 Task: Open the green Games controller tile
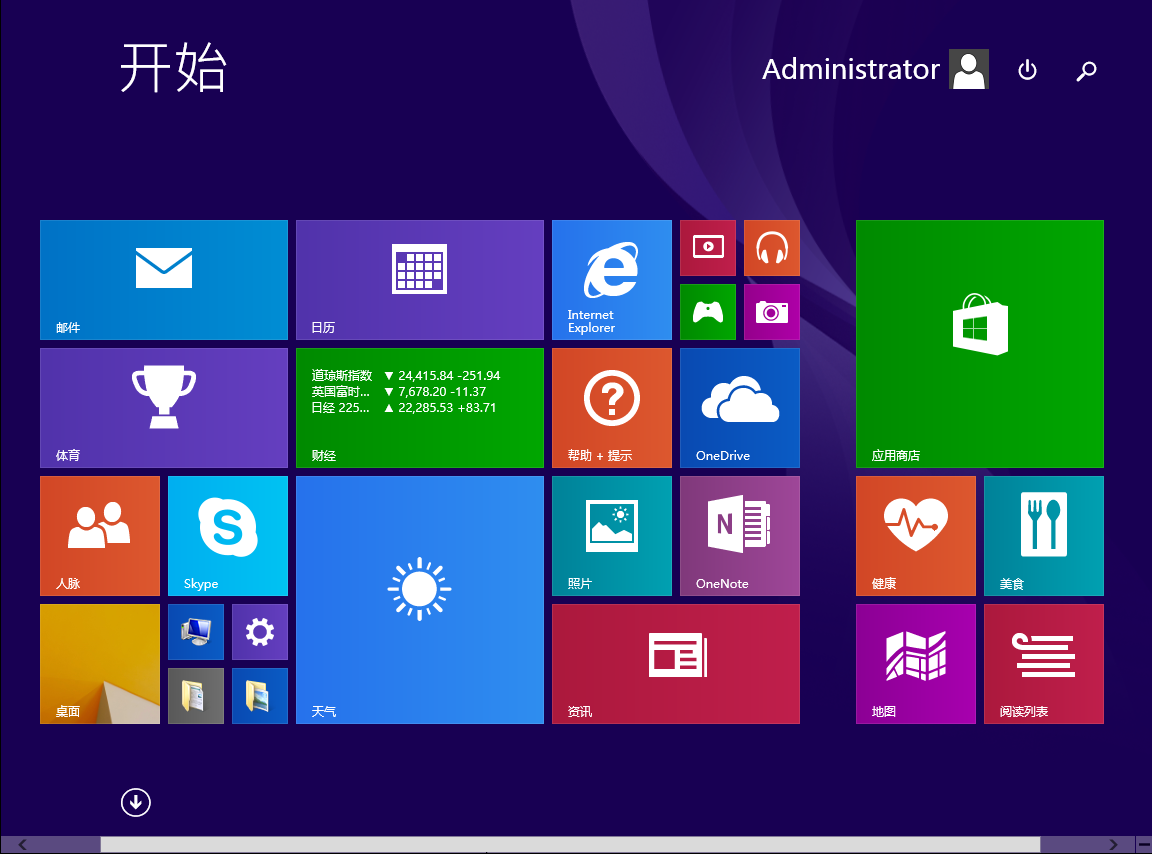(708, 312)
